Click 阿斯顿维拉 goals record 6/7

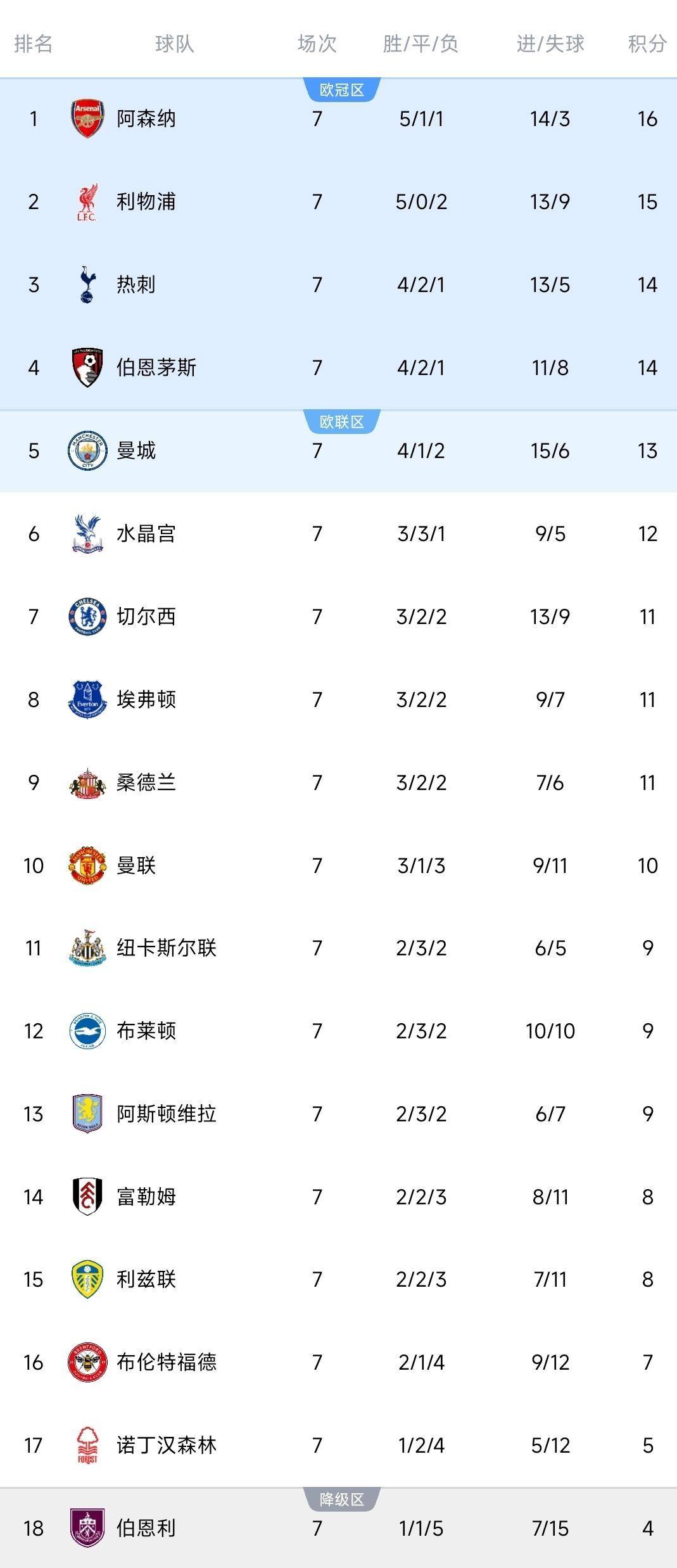550,1114
